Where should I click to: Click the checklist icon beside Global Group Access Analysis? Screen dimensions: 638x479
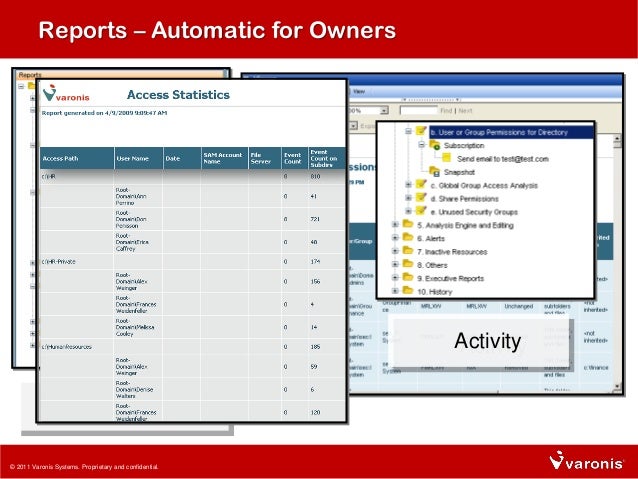[x=421, y=185]
